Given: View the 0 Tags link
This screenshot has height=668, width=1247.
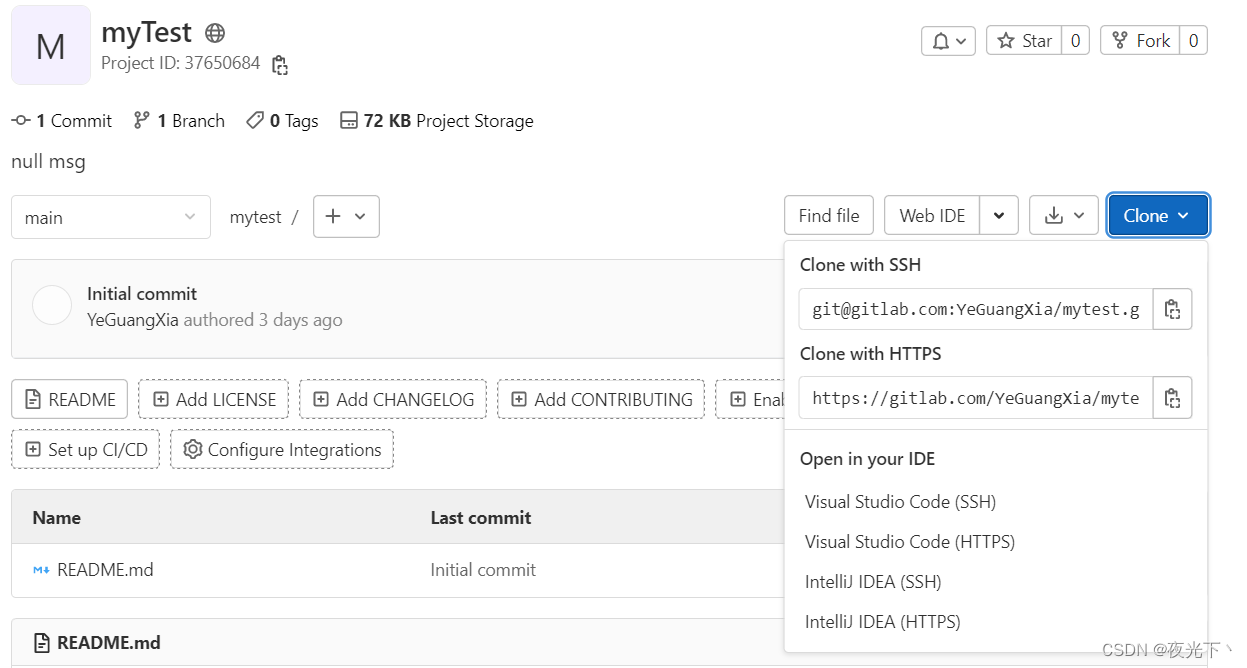Looking at the screenshot, I should 282,121.
